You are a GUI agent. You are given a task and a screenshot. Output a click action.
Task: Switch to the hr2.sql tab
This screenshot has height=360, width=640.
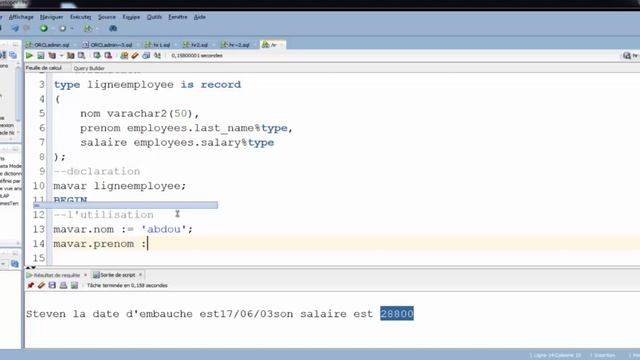(198, 44)
